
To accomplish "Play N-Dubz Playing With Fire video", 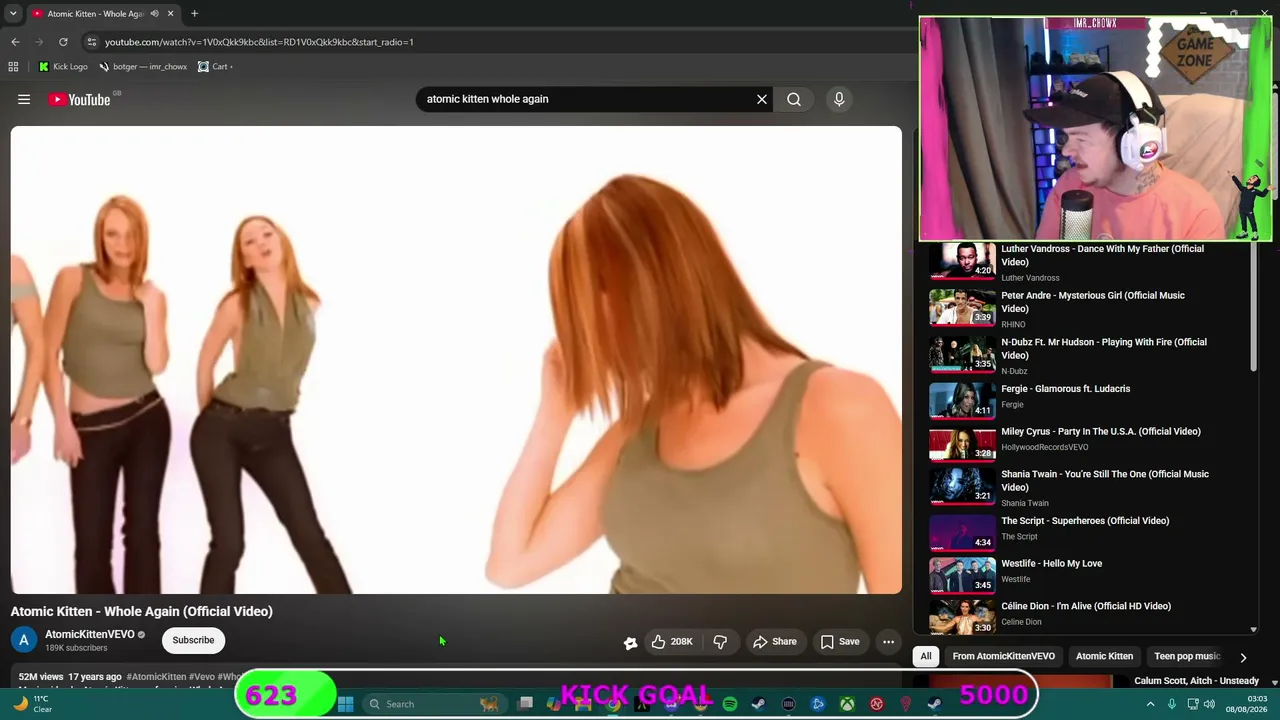I will 1104,349.
